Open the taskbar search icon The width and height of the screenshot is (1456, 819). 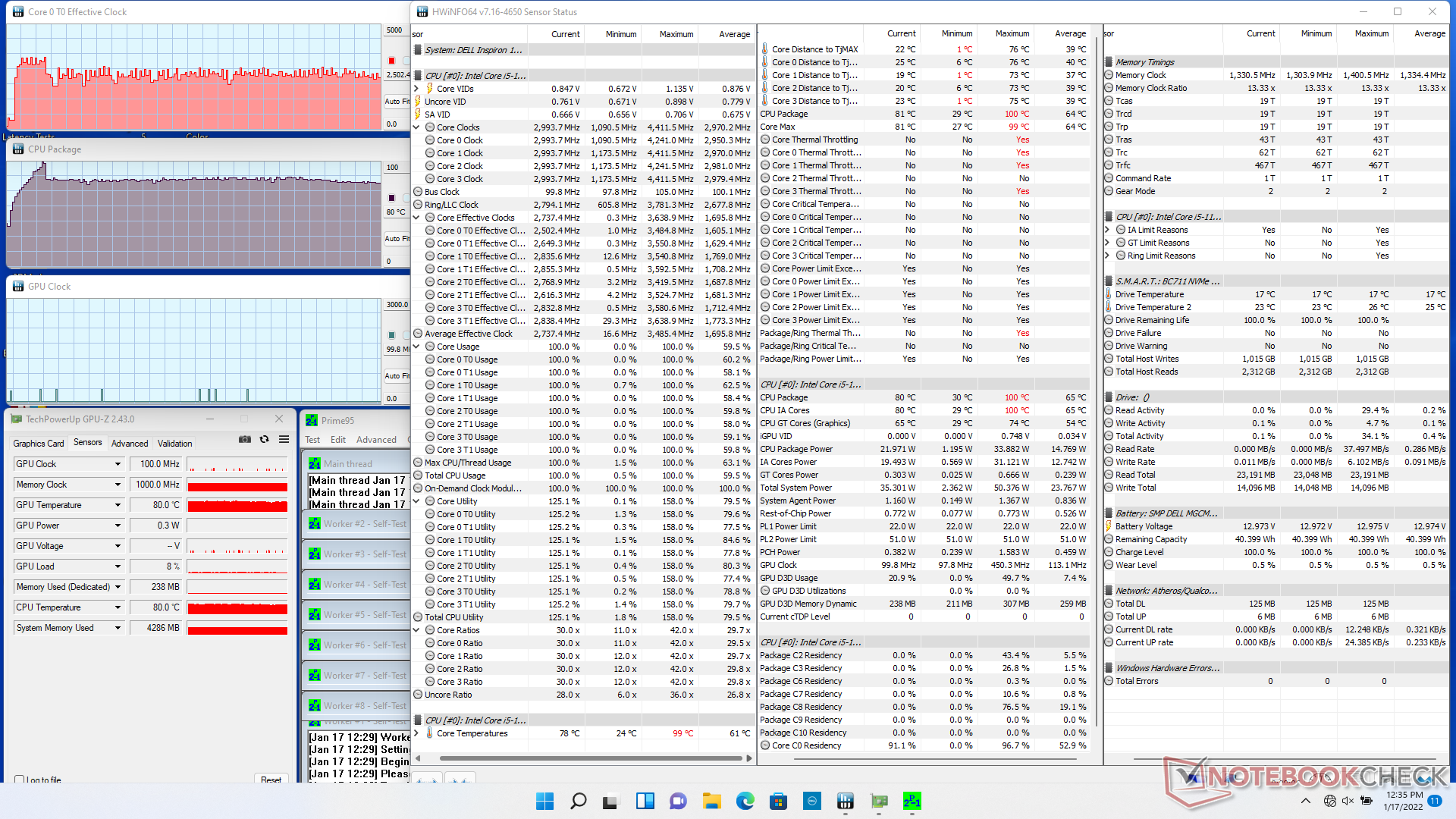coord(578,801)
